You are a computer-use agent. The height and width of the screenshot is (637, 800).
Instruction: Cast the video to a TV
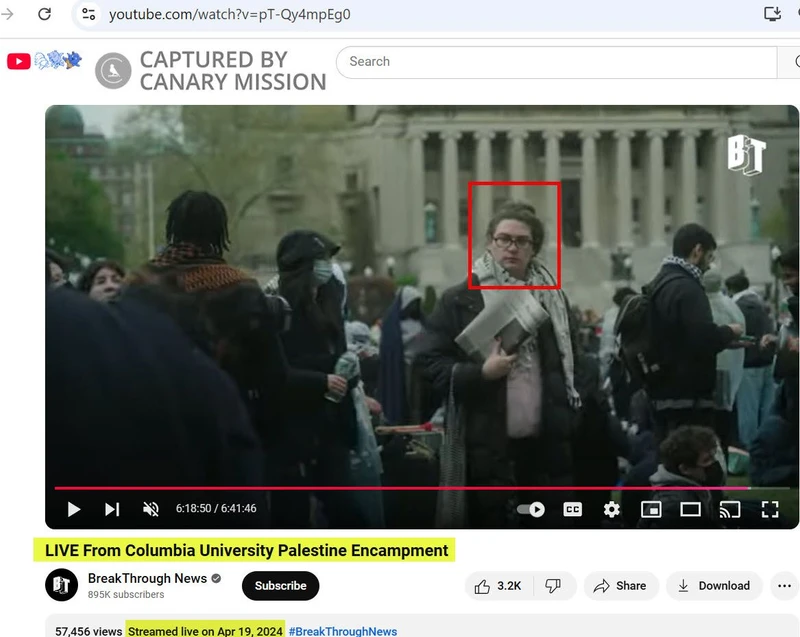[x=730, y=509]
